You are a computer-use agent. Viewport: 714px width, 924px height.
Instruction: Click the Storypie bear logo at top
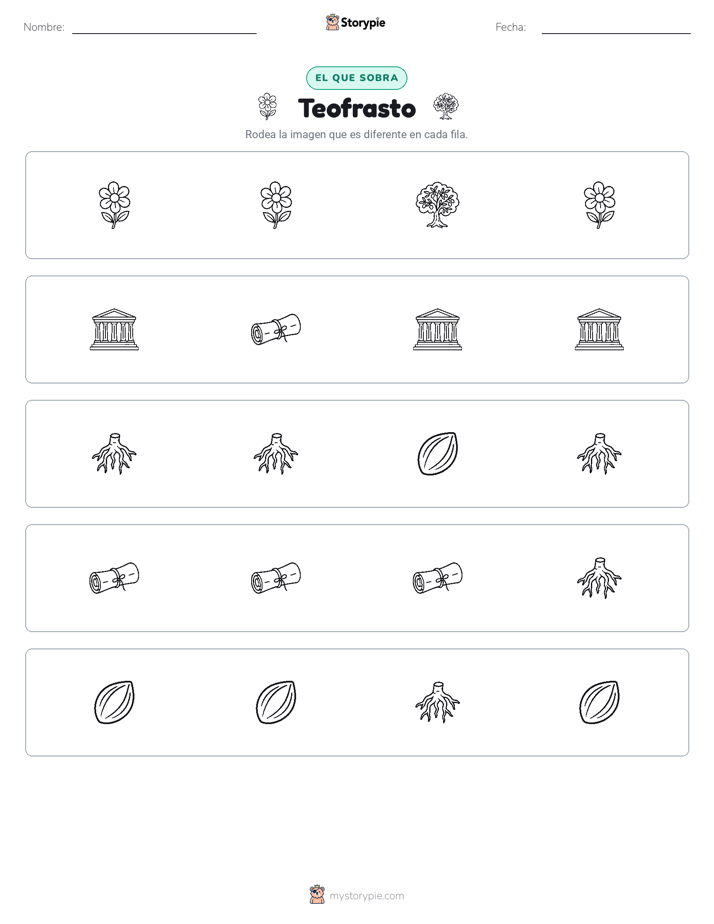pos(332,23)
